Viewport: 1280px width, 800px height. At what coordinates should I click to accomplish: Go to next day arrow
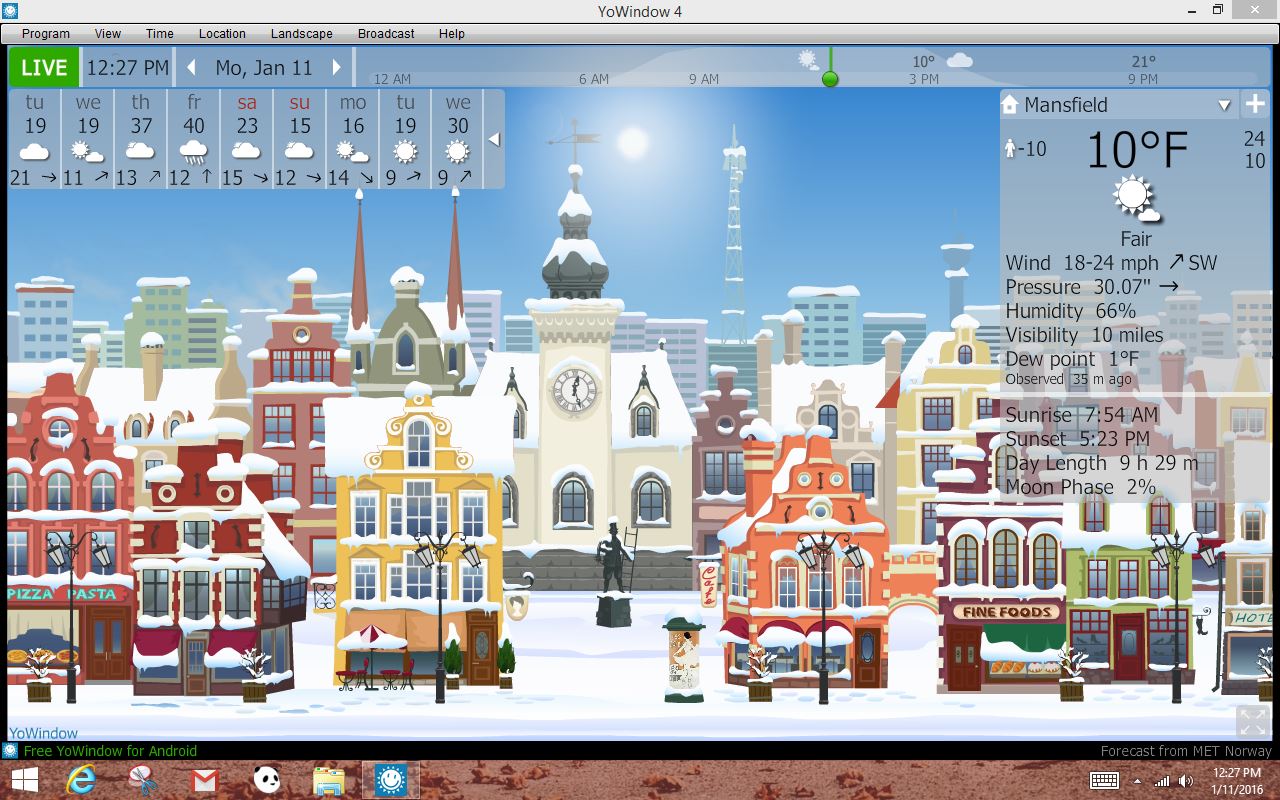tap(337, 68)
